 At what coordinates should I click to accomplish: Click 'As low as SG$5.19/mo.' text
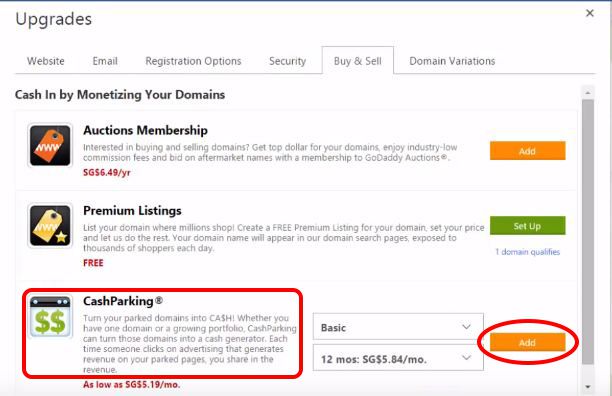click(x=132, y=385)
